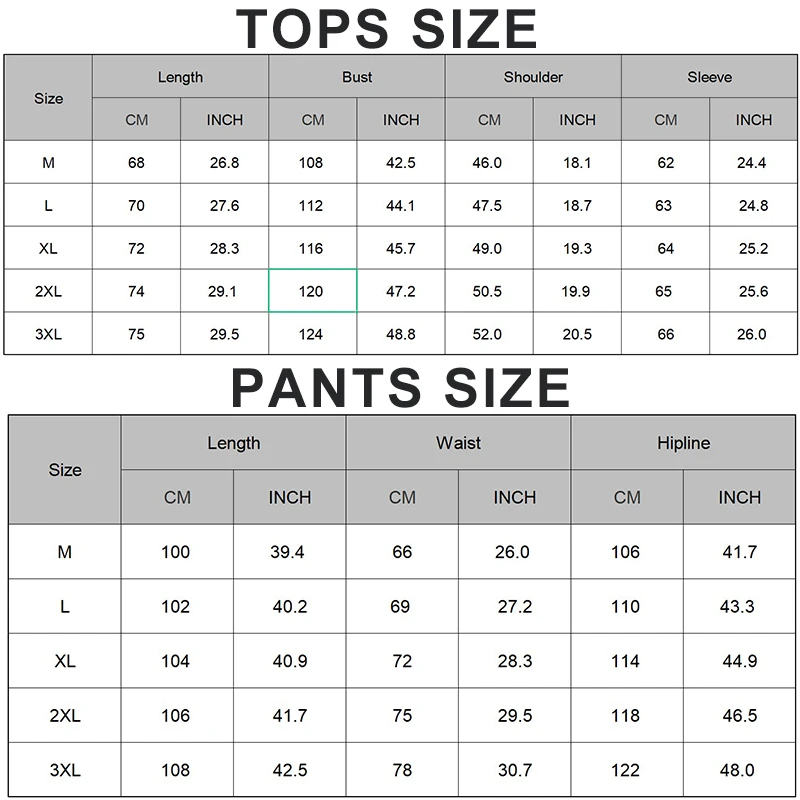Click the TOPS SIZE heading
The image size is (800, 800).
point(387,28)
